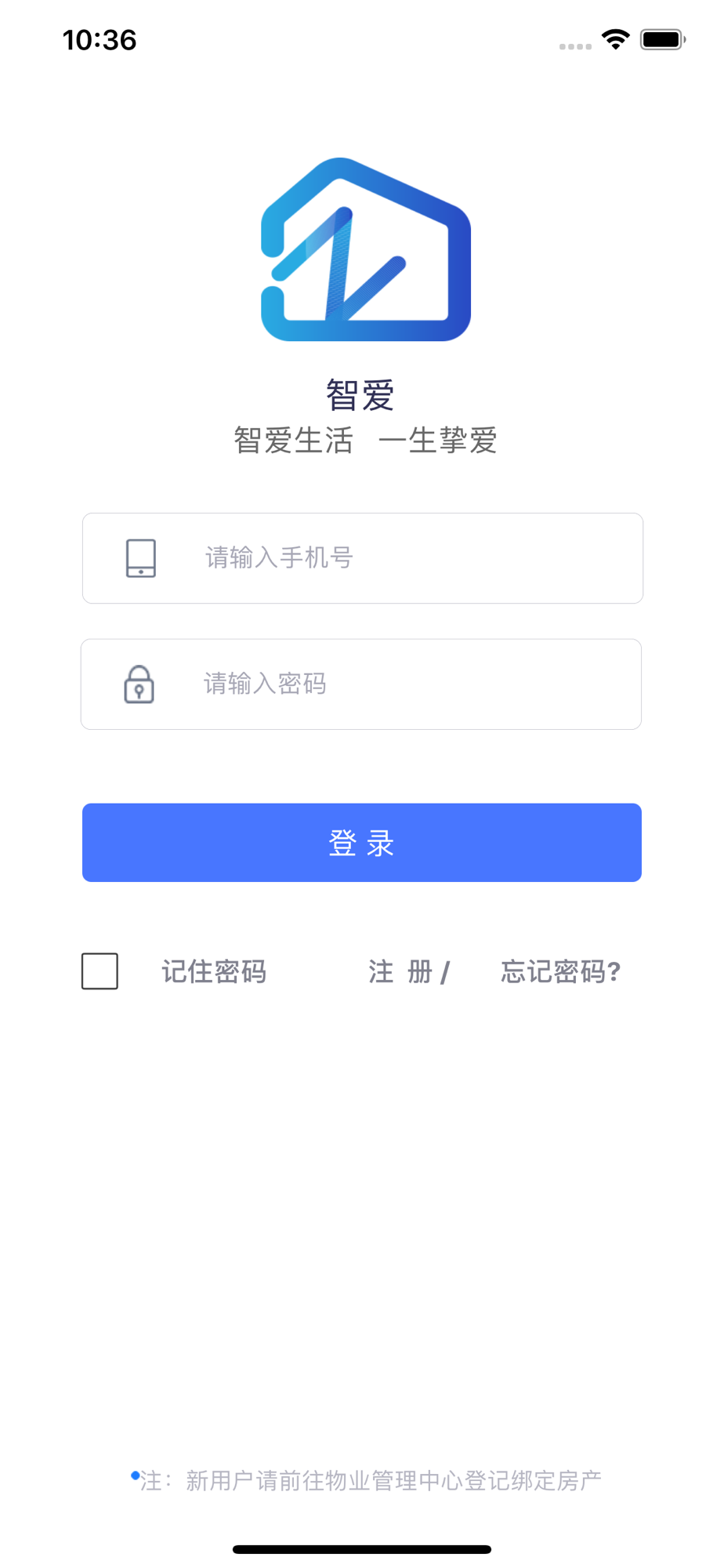Click the blue dot before the 注 note
724x1568 pixels.
135,1475
